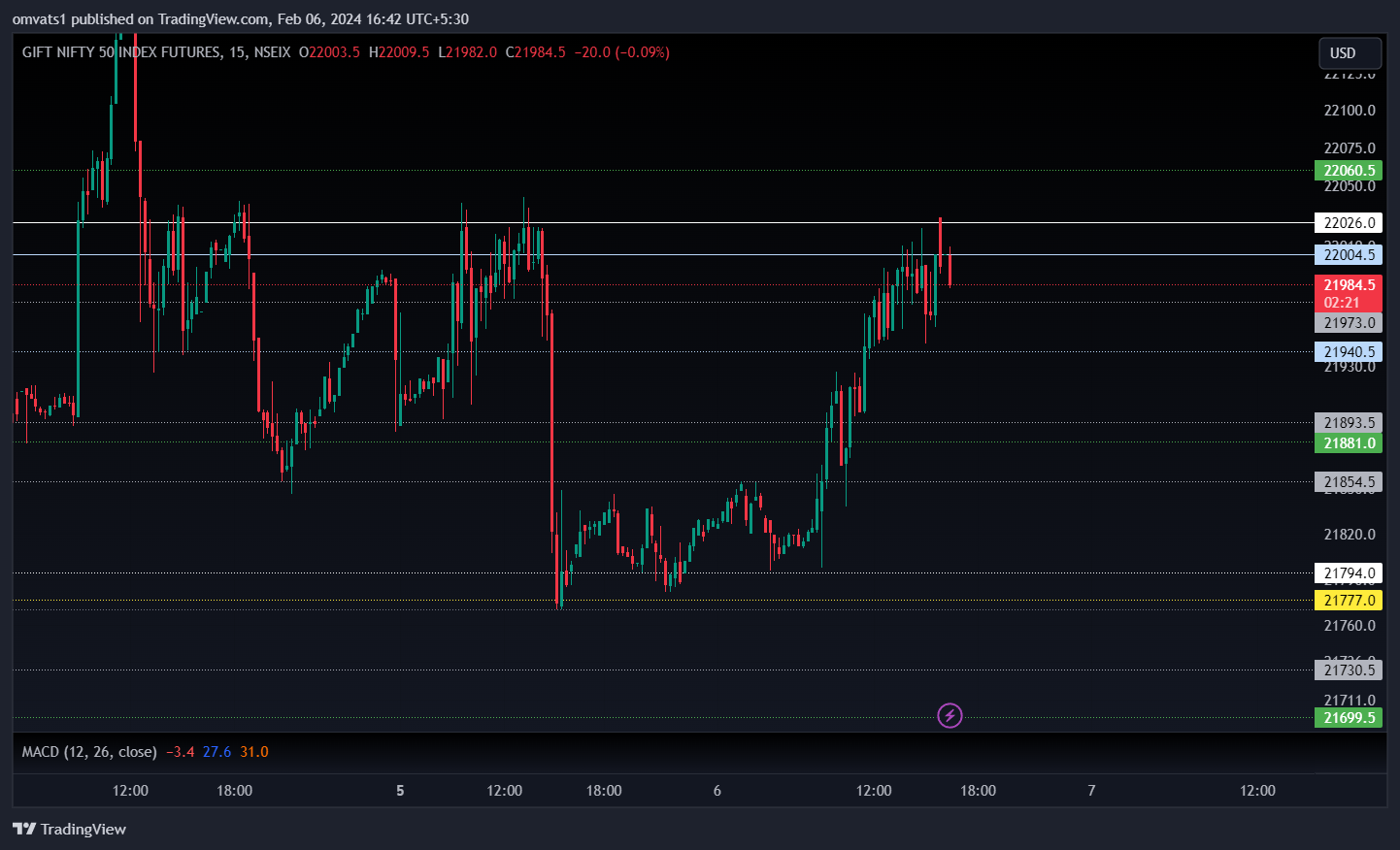The image size is (1400, 850).
Task: Select the grey 21973.0 price label
Action: [x=1348, y=323]
